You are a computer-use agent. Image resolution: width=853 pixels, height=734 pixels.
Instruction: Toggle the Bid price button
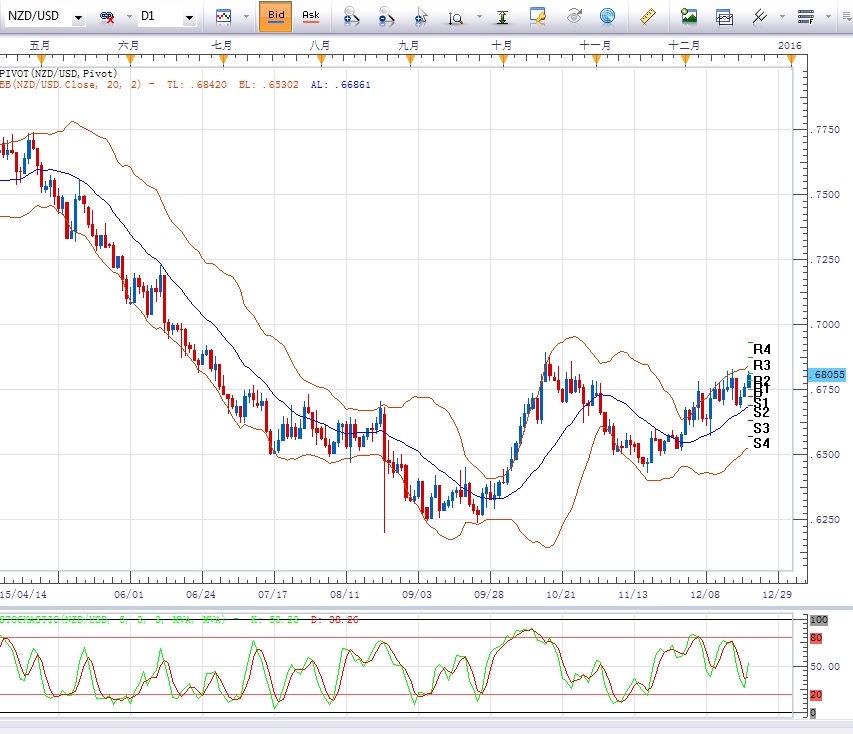[x=275, y=16]
